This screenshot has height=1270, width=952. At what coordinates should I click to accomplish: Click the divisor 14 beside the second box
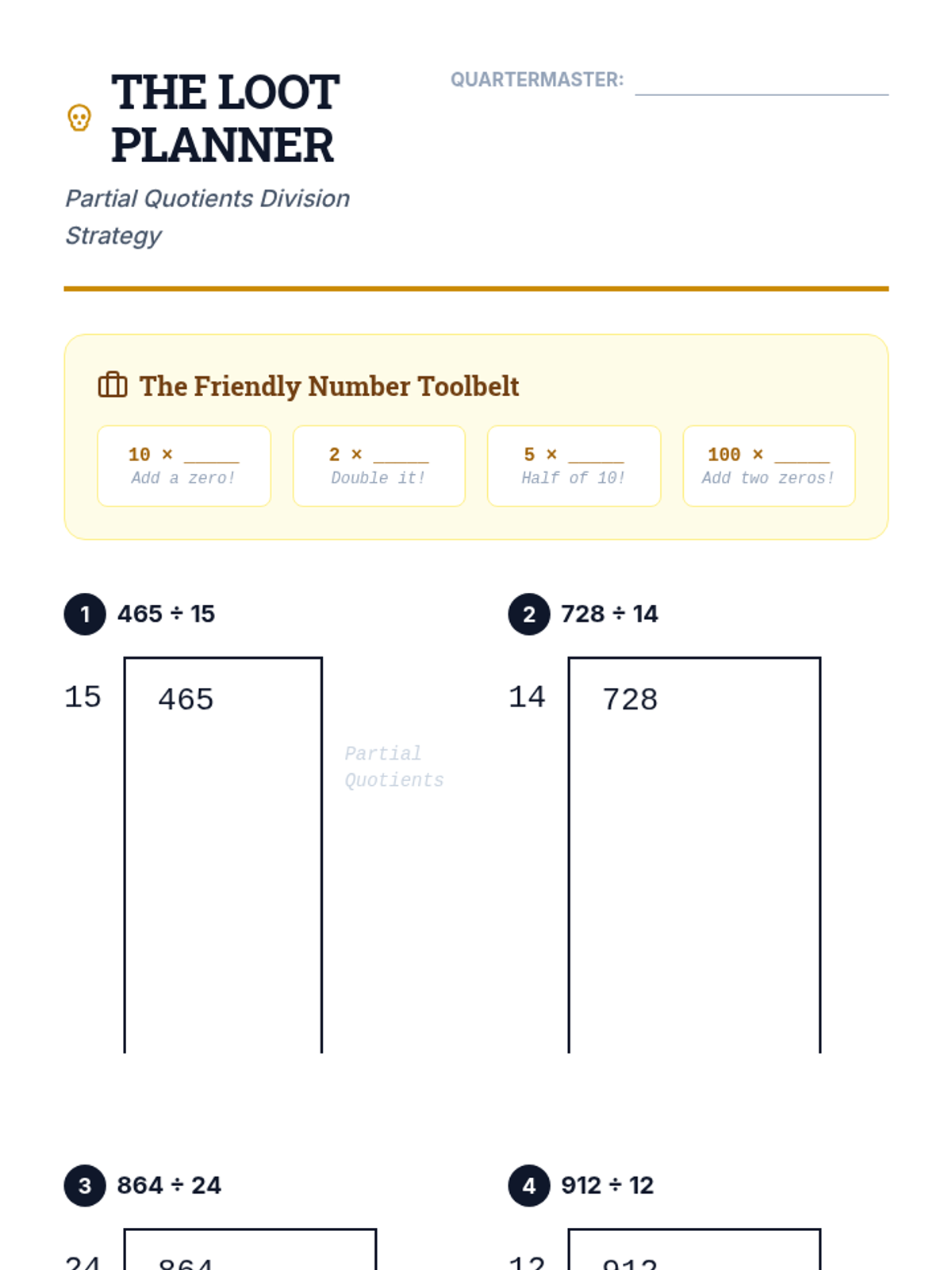(x=527, y=697)
